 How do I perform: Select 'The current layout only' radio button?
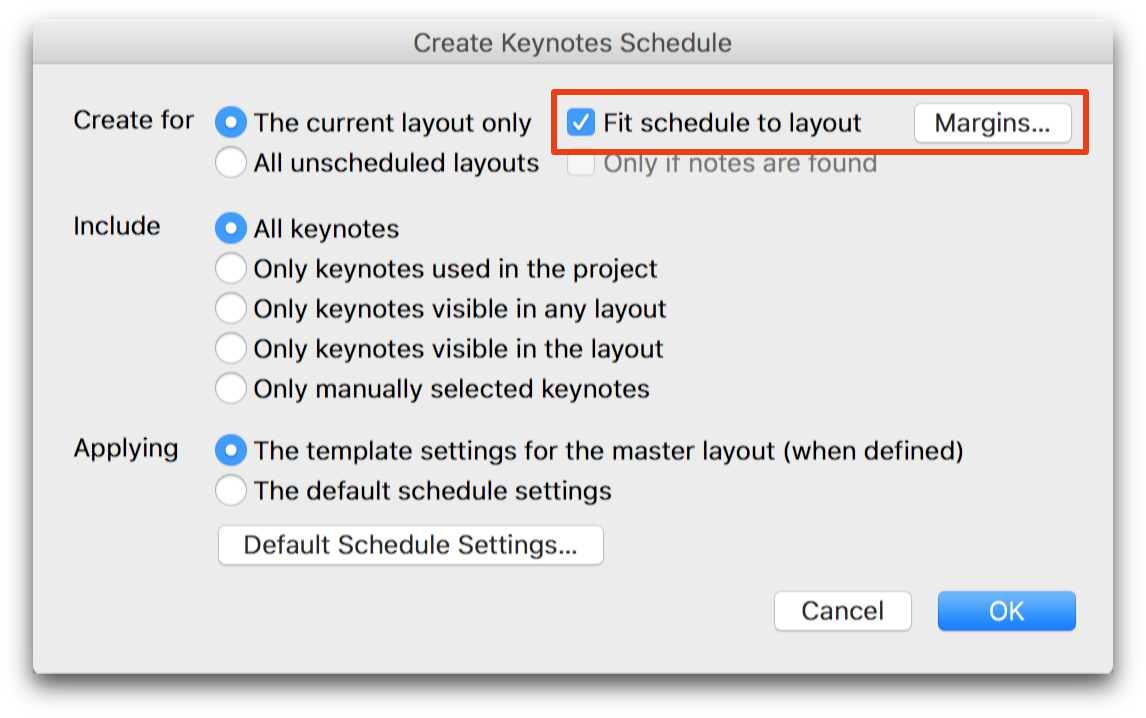(x=231, y=123)
